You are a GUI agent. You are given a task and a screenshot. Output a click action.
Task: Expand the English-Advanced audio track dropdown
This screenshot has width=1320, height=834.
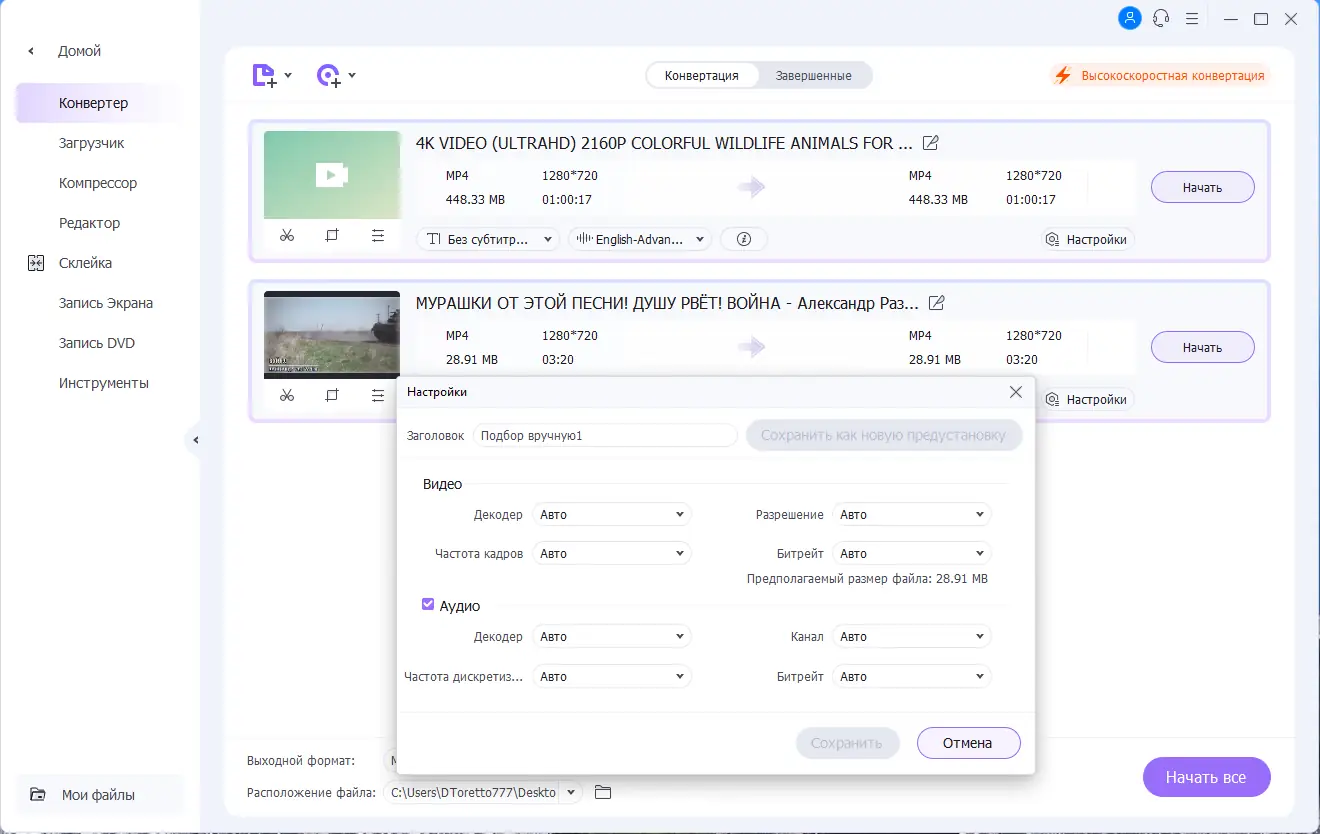tap(639, 239)
